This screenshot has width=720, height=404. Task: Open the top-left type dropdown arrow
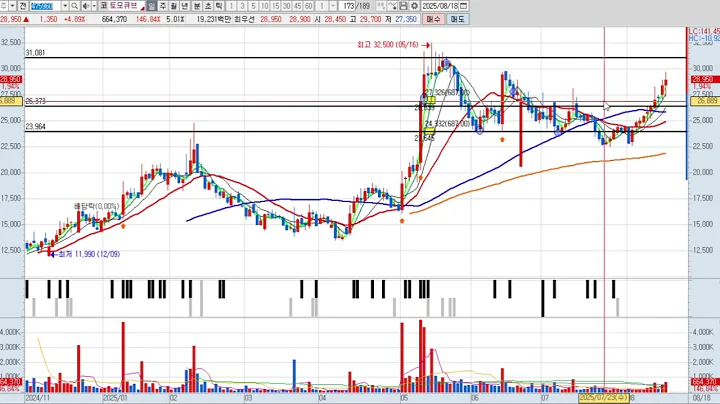coord(12,6)
